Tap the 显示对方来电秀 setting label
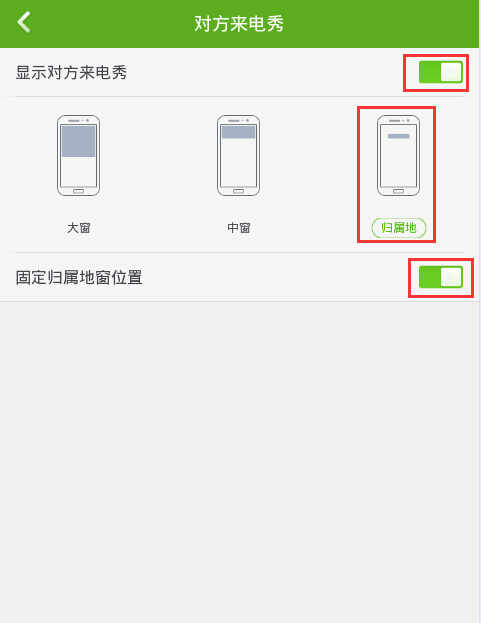The width and height of the screenshot is (481, 623). tap(71, 73)
